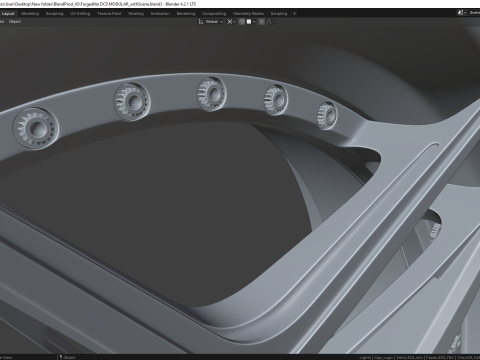Viewport: 480px width, 360px height.
Task: Click the Verts count in status bar
Action: (409, 357)
